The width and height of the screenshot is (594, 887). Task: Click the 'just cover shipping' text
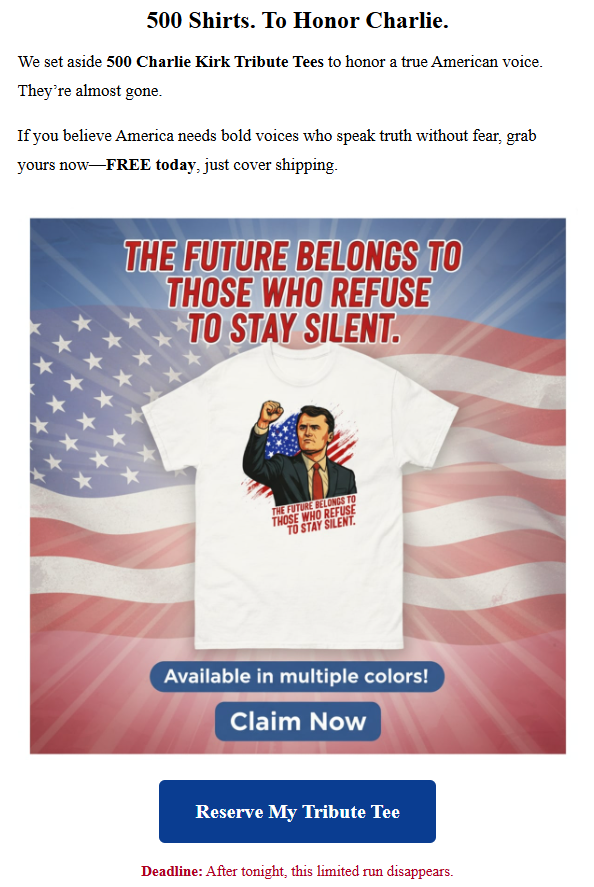270,165
